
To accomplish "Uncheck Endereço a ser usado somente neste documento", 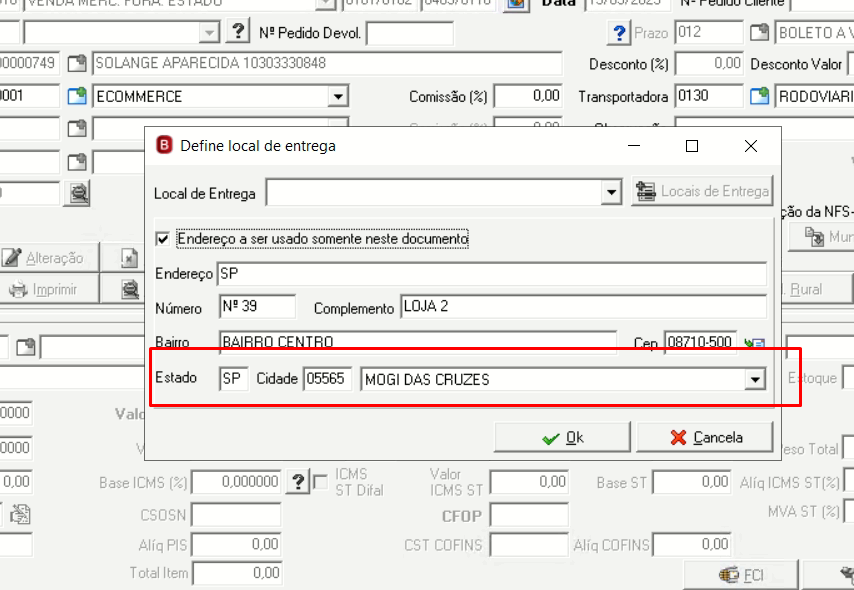I will 162,239.
